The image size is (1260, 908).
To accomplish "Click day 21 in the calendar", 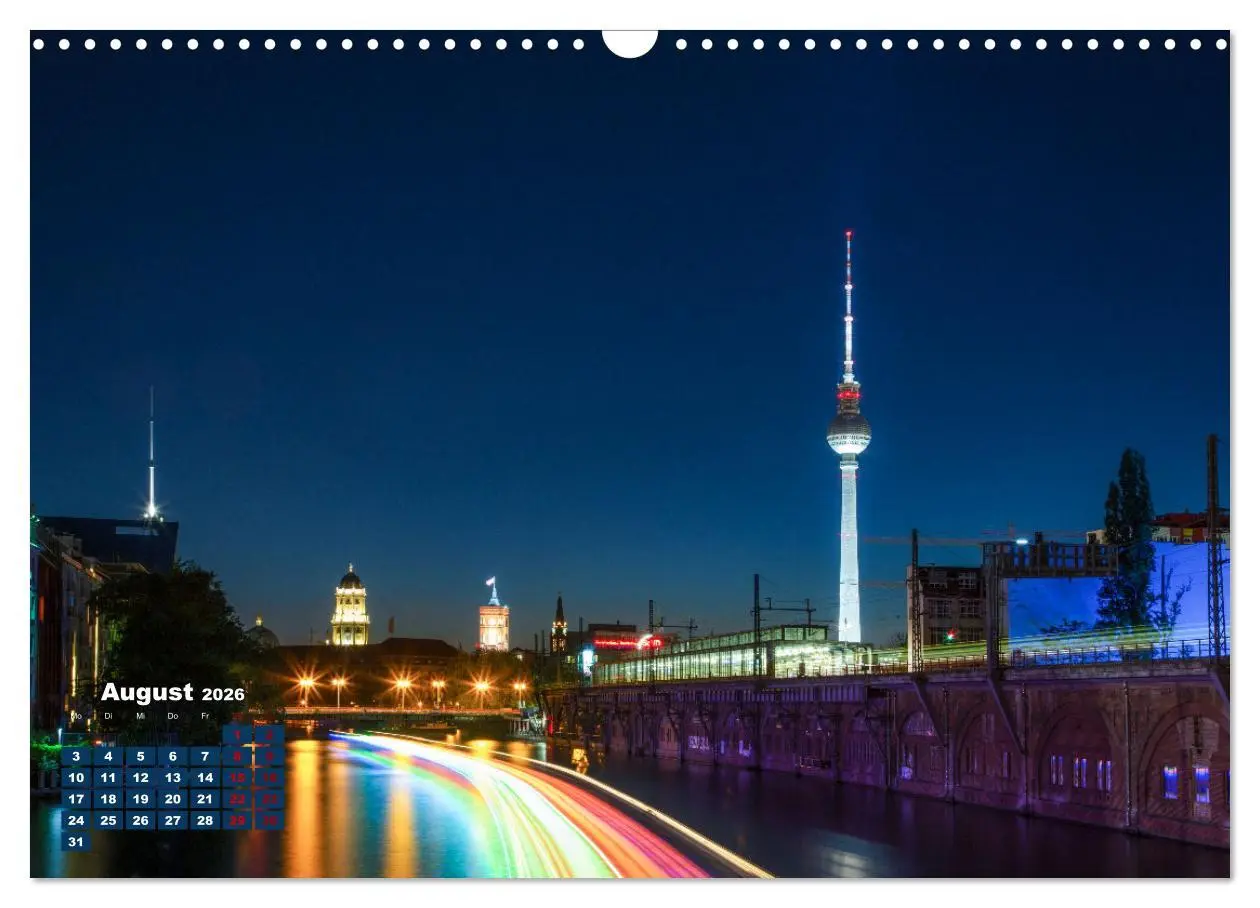I will tap(205, 799).
